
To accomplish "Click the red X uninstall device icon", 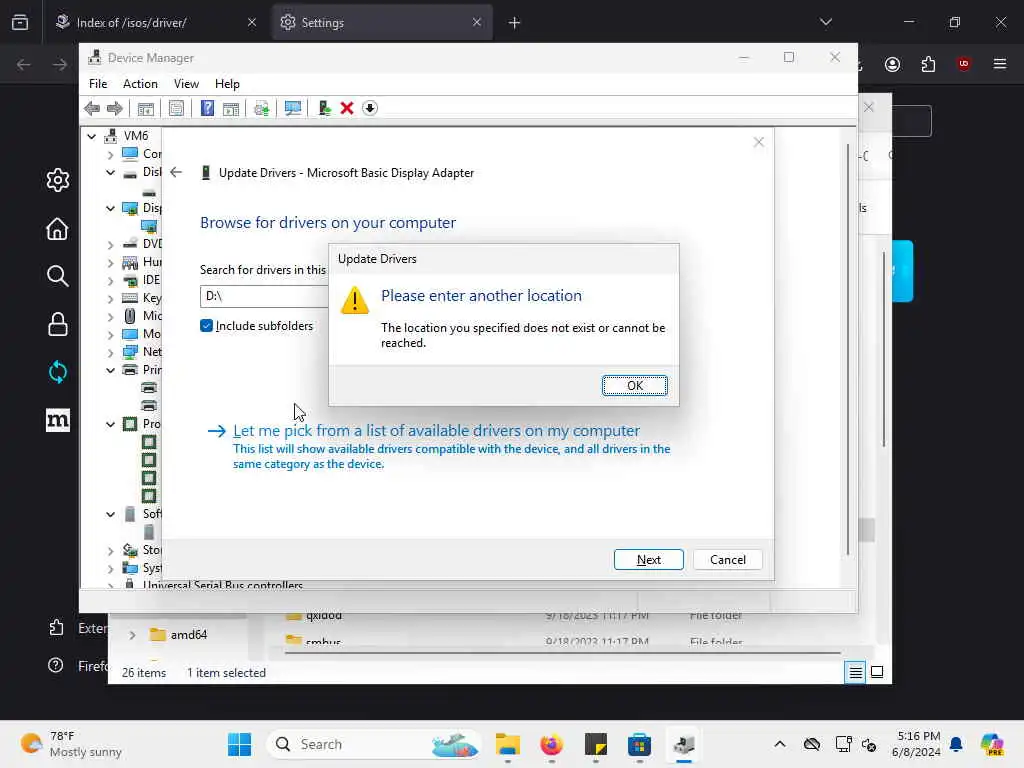I will click(x=347, y=108).
